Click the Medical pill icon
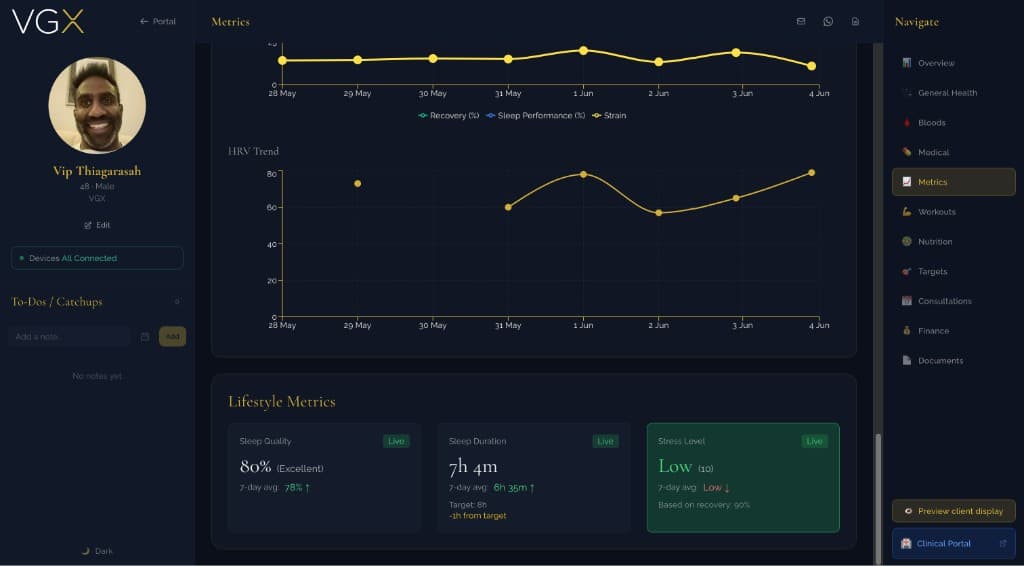Image resolution: width=1024 pixels, height=566 pixels. point(906,152)
